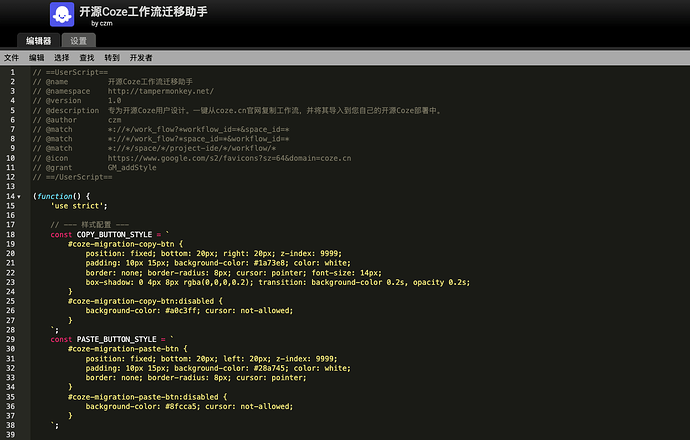Click the script's ghost logo icon
Viewport: 690px width, 440px height.
(62, 14)
